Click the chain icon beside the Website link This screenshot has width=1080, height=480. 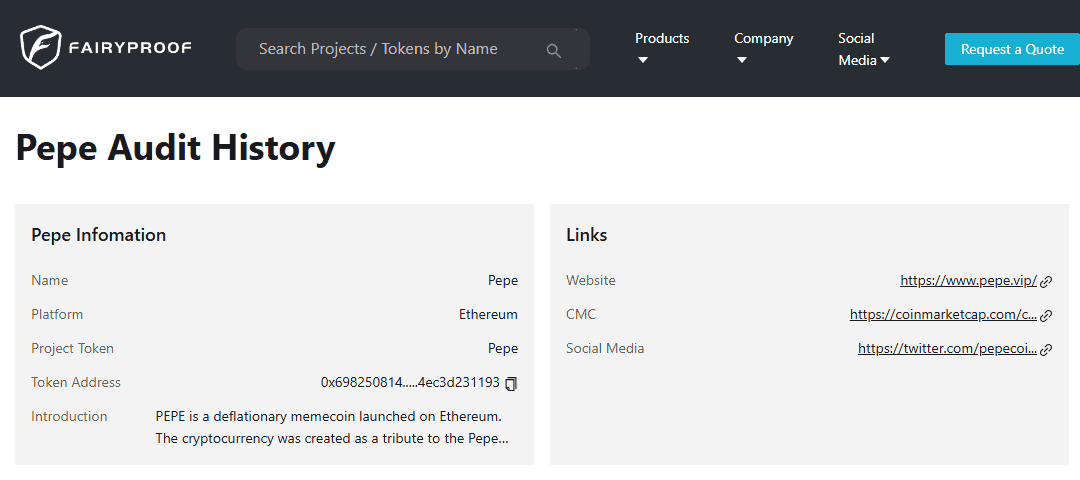tap(1046, 281)
